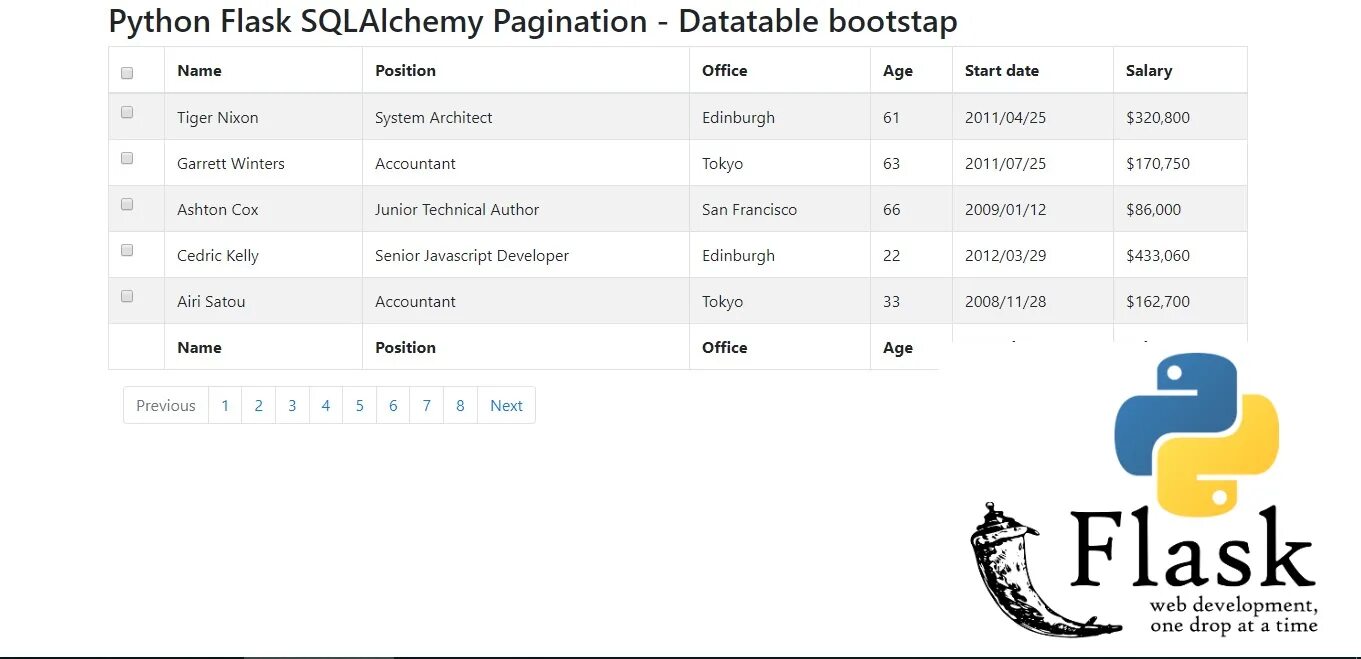Jump to page 4
The width and height of the screenshot is (1361, 659).
point(326,405)
